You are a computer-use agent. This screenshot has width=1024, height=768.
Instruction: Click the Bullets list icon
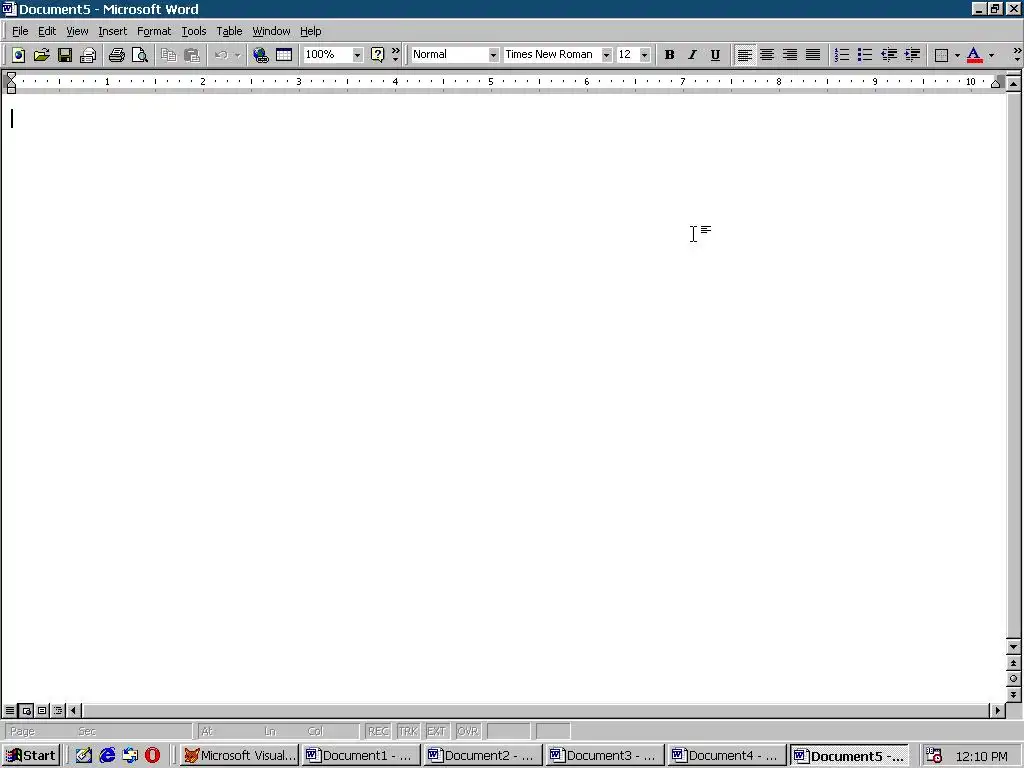point(865,55)
